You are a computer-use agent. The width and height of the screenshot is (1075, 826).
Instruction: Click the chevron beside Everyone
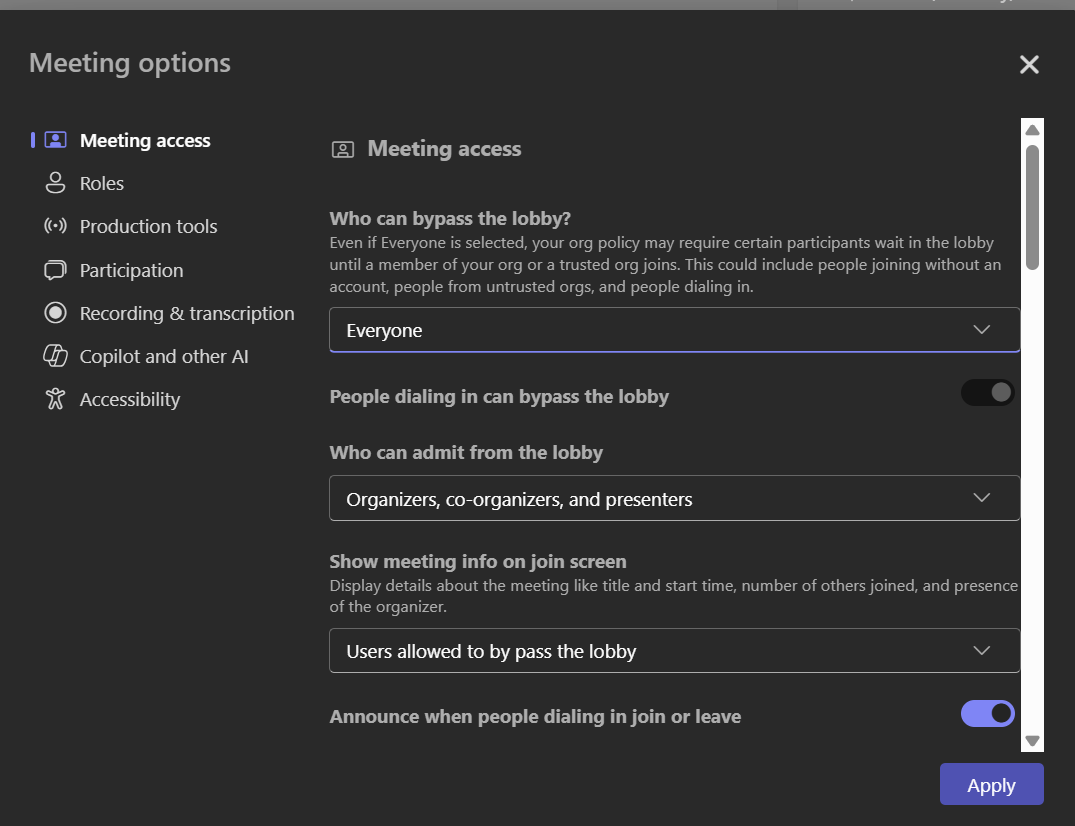coord(982,330)
